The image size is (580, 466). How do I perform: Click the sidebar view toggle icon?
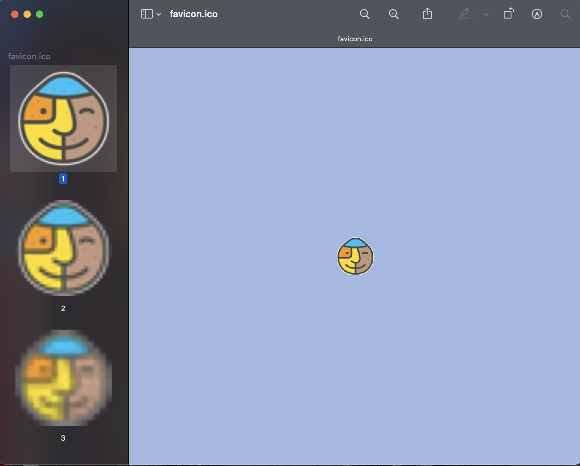point(146,14)
